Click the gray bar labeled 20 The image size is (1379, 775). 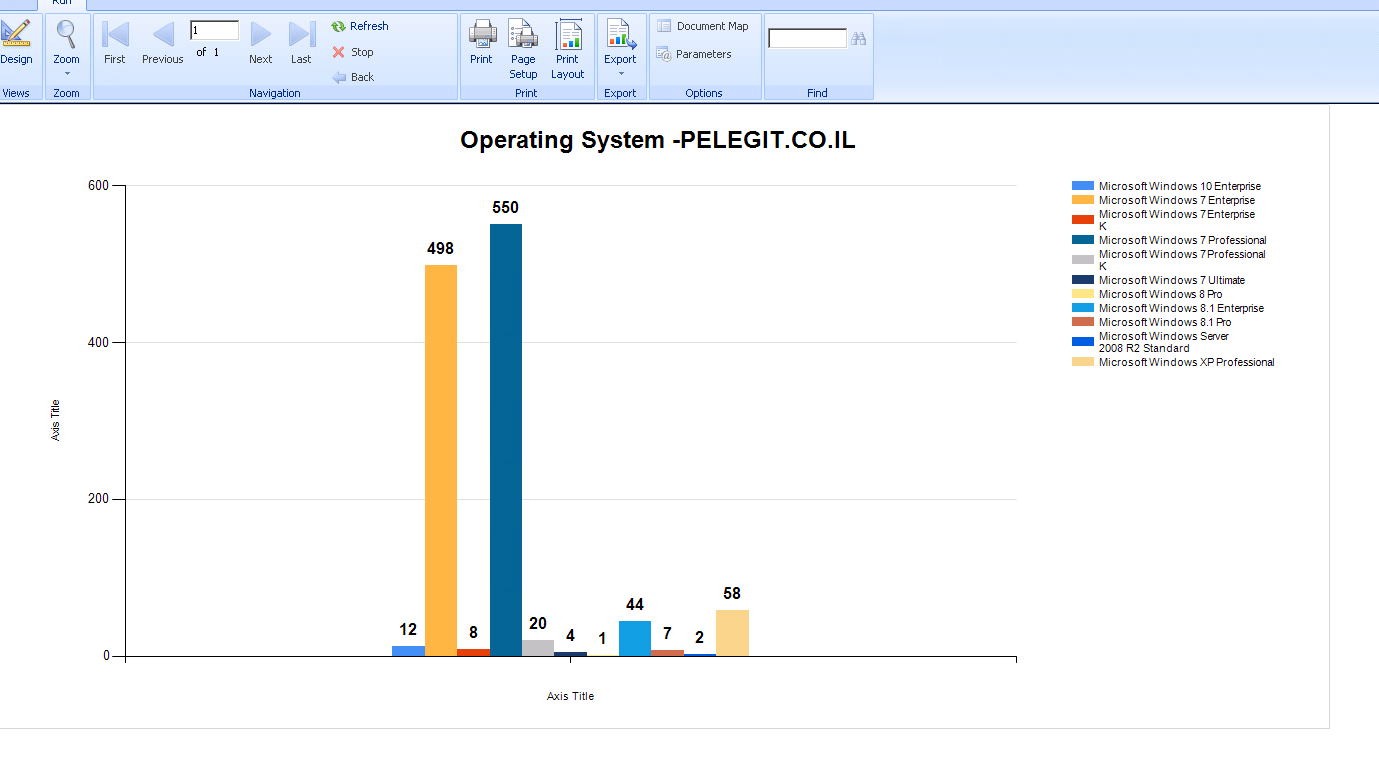coord(538,648)
